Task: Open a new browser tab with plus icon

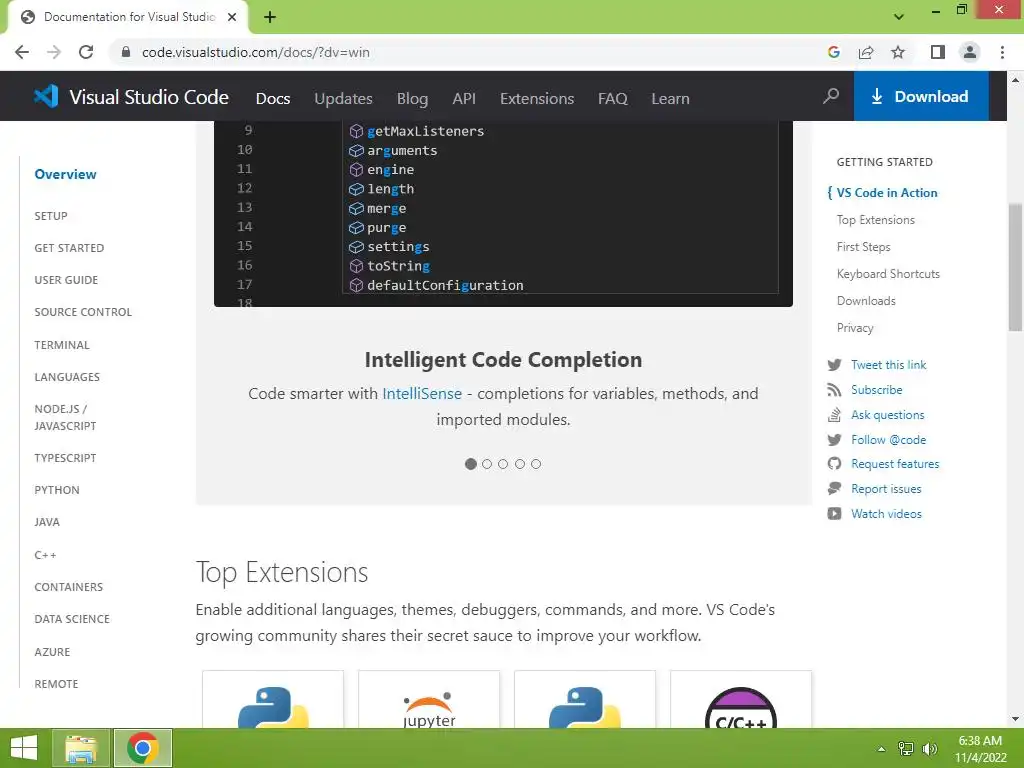Action: coord(270,17)
